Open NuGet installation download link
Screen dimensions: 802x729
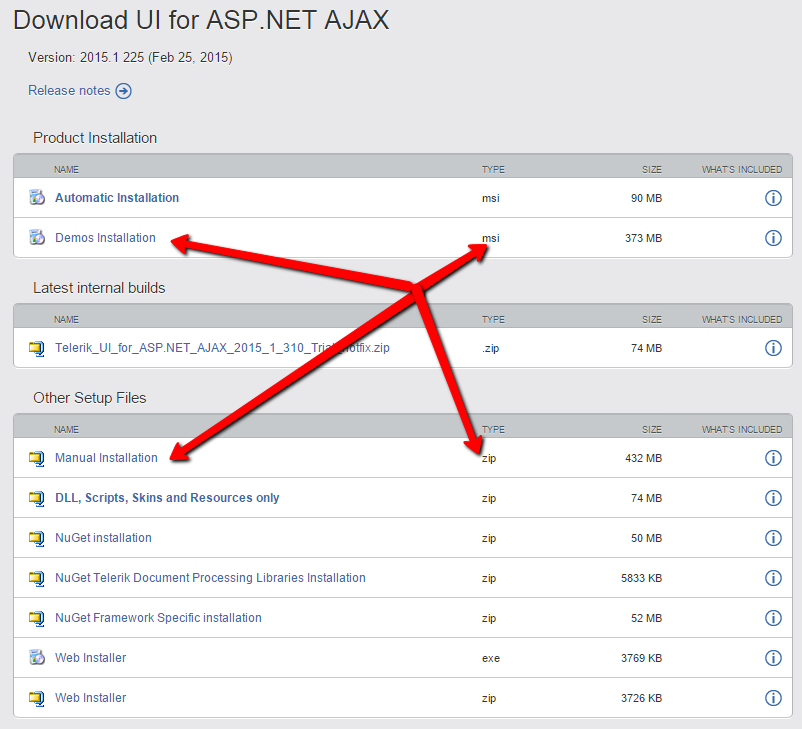(x=103, y=538)
